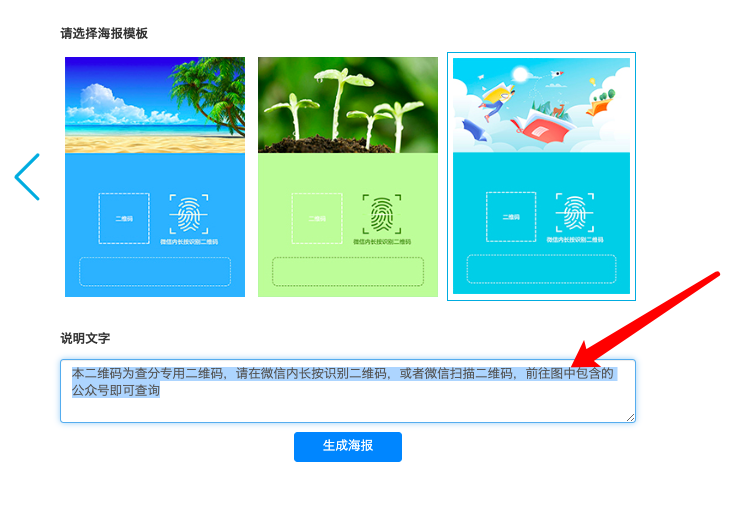Viewport: 735px width, 511px height.
Task: Click the 请选择海报模板 heading text
Action: (x=104, y=33)
